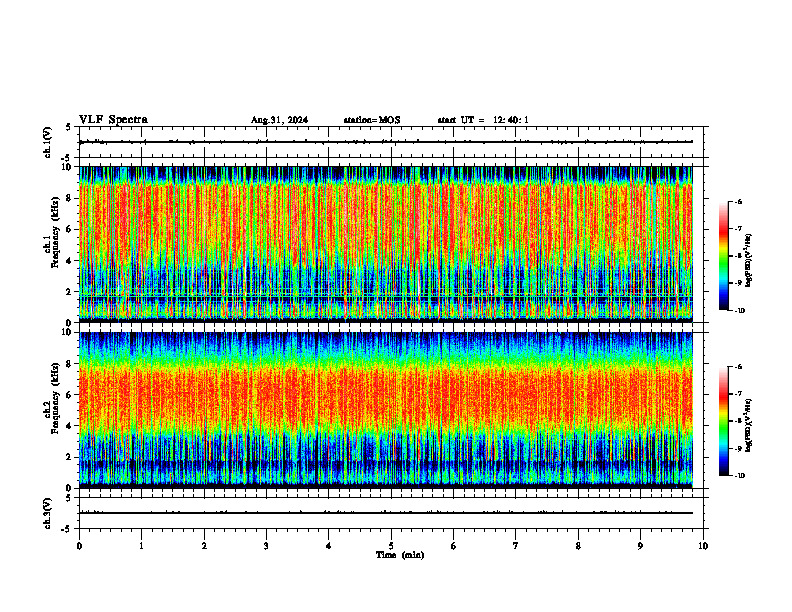Click time axis tick label "6"

(454, 546)
